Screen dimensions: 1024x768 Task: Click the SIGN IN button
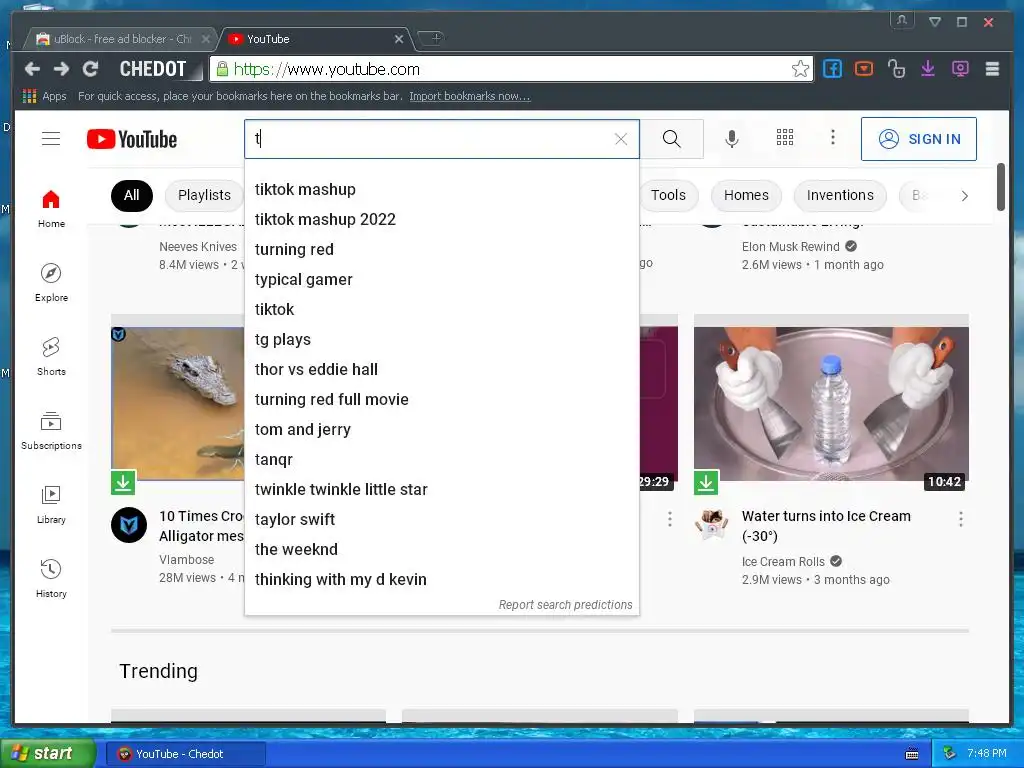coord(918,139)
